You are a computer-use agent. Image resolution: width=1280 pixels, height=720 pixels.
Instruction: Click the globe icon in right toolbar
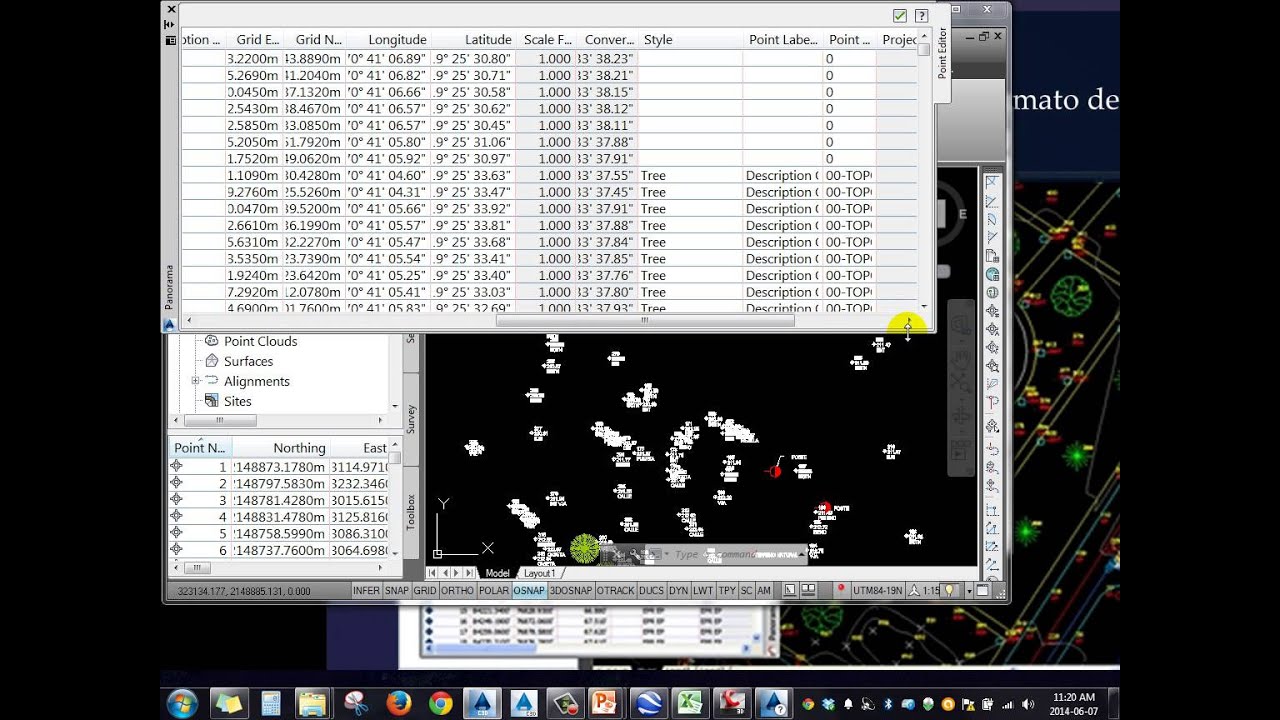point(992,274)
